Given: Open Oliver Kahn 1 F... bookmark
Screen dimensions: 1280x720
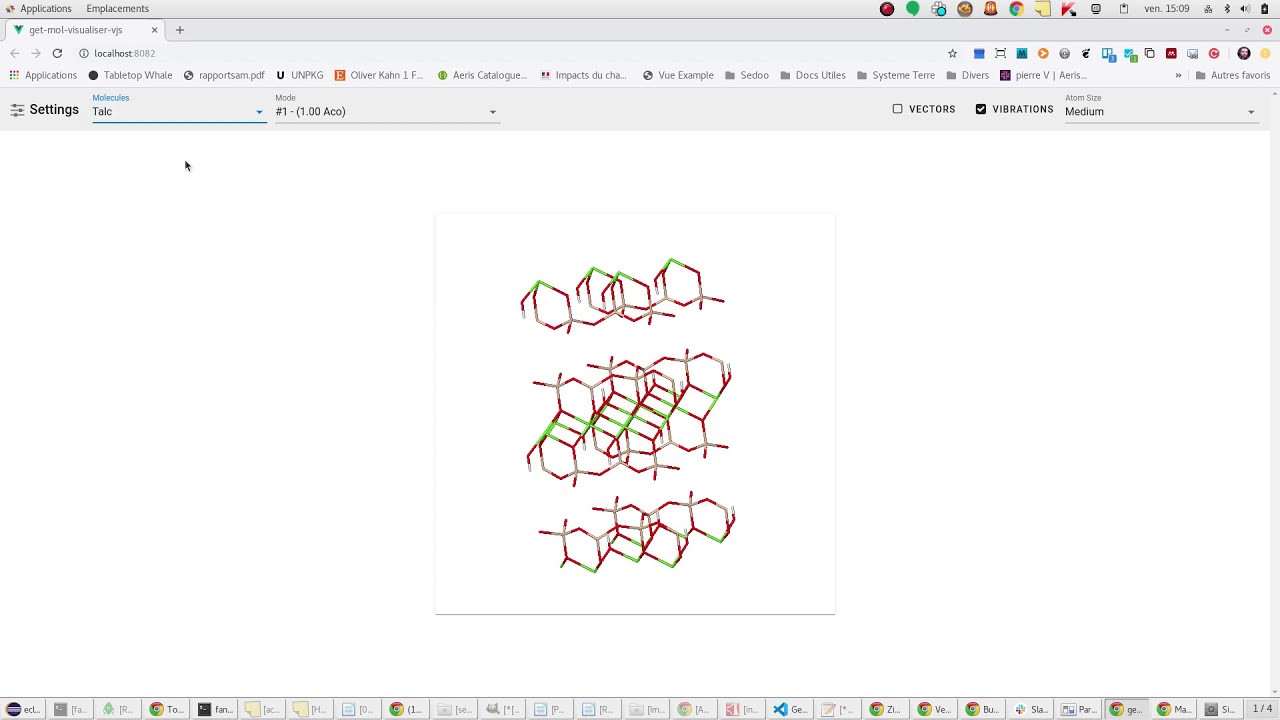Looking at the screenshot, I should [379, 75].
